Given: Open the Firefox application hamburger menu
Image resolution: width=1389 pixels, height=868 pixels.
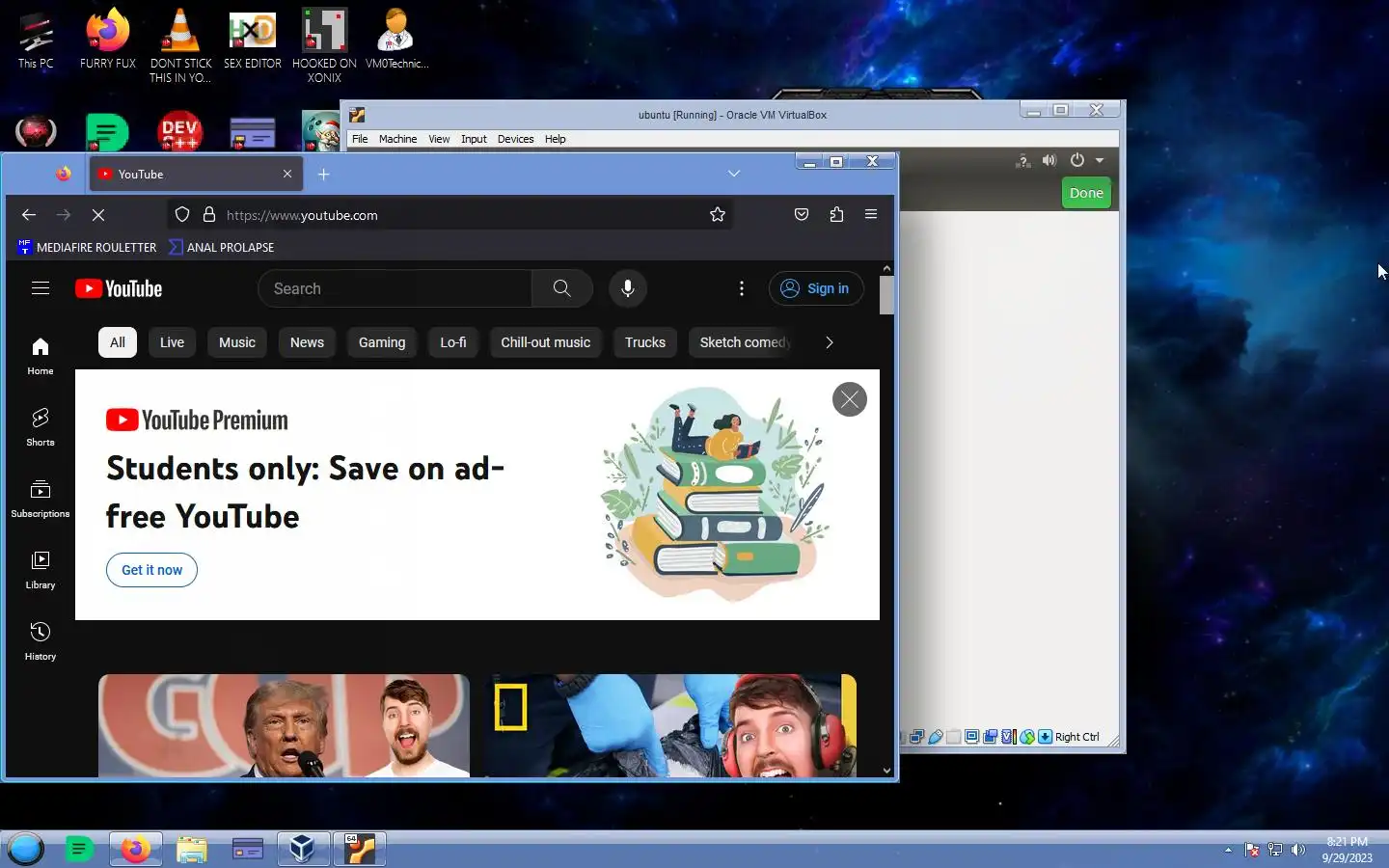Looking at the screenshot, I should [x=871, y=215].
